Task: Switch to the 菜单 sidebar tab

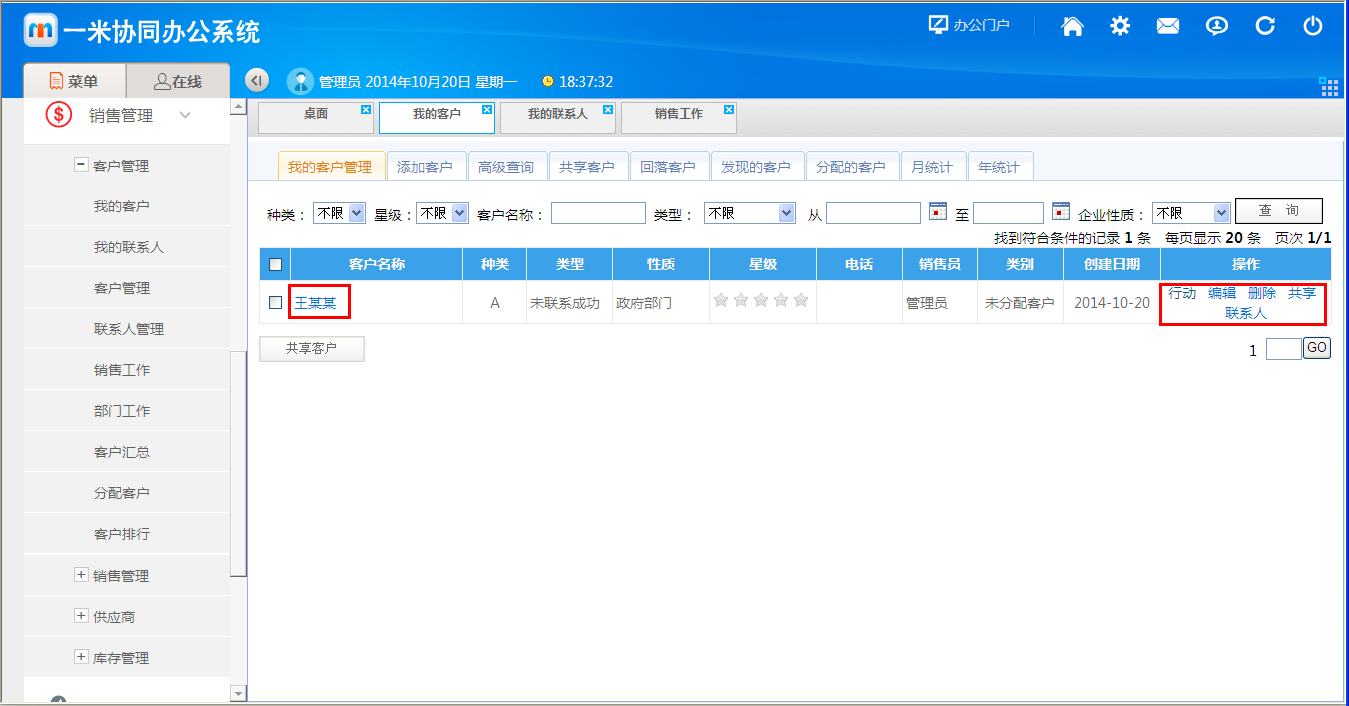Action: pos(75,81)
